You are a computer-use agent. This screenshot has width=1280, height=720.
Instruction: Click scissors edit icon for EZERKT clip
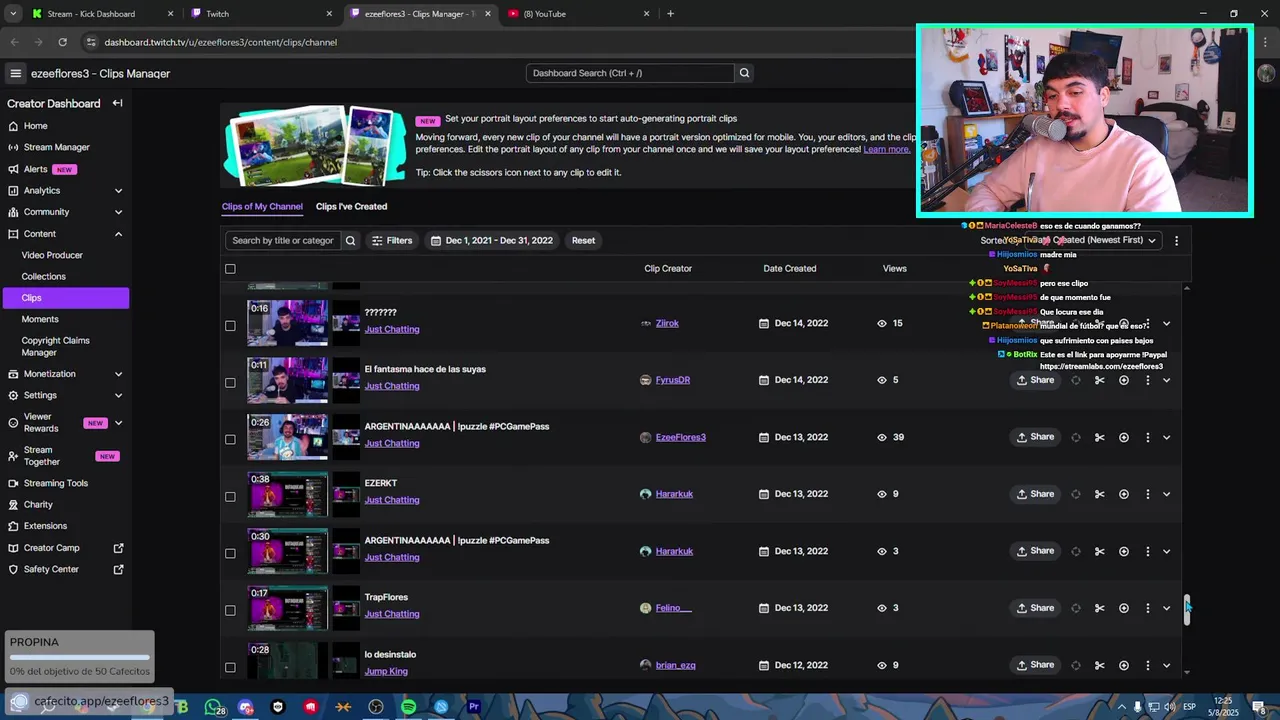click(x=1099, y=494)
